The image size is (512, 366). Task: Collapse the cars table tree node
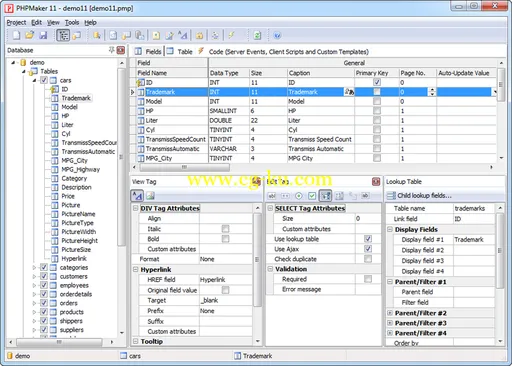pos(34,80)
